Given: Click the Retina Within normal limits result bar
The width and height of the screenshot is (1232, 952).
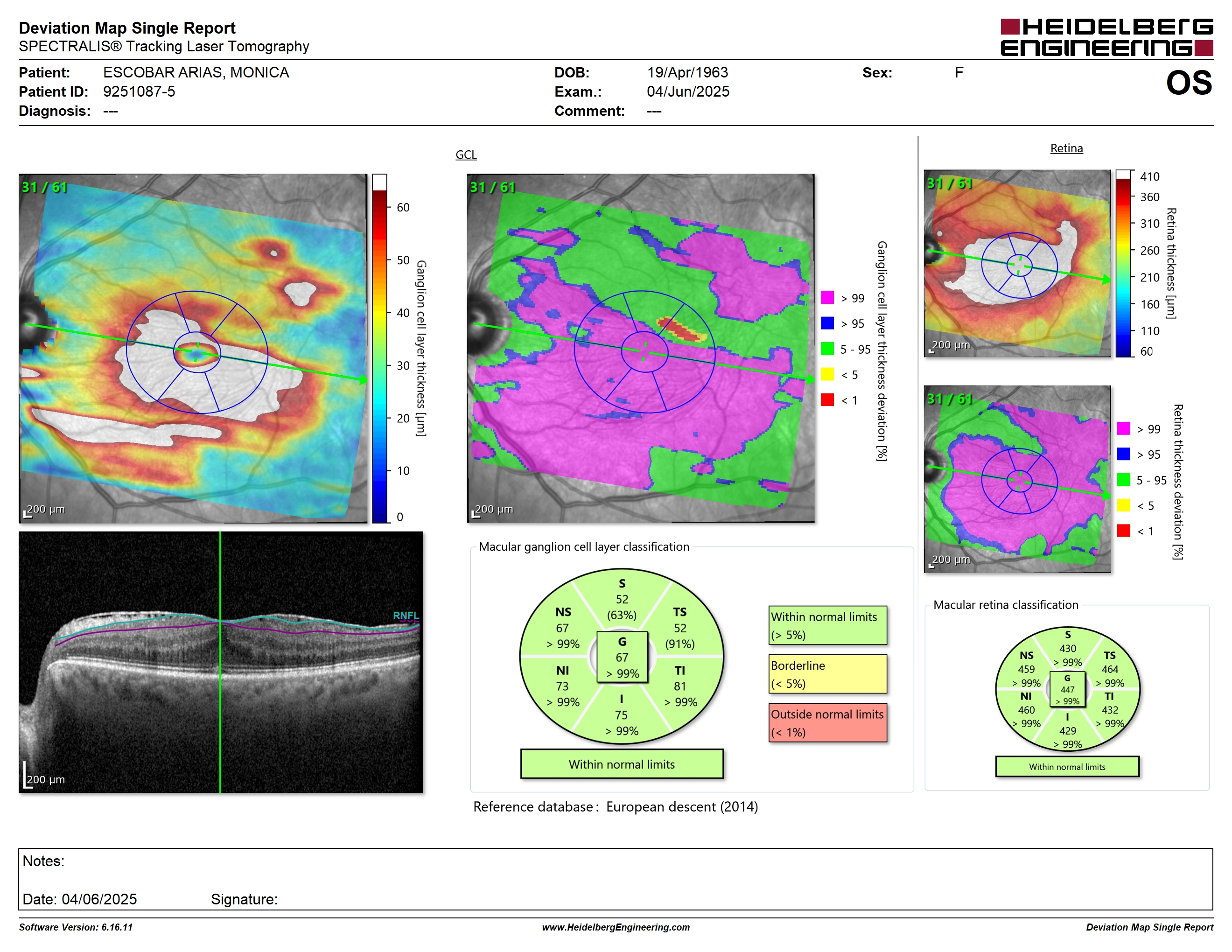Looking at the screenshot, I should click(1067, 766).
